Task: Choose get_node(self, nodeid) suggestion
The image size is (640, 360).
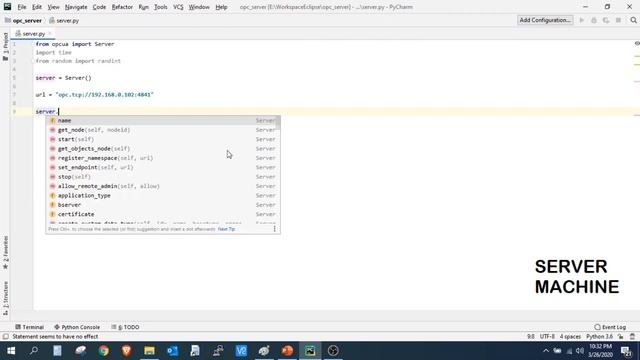Action: pyautogui.click(x=162, y=130)
